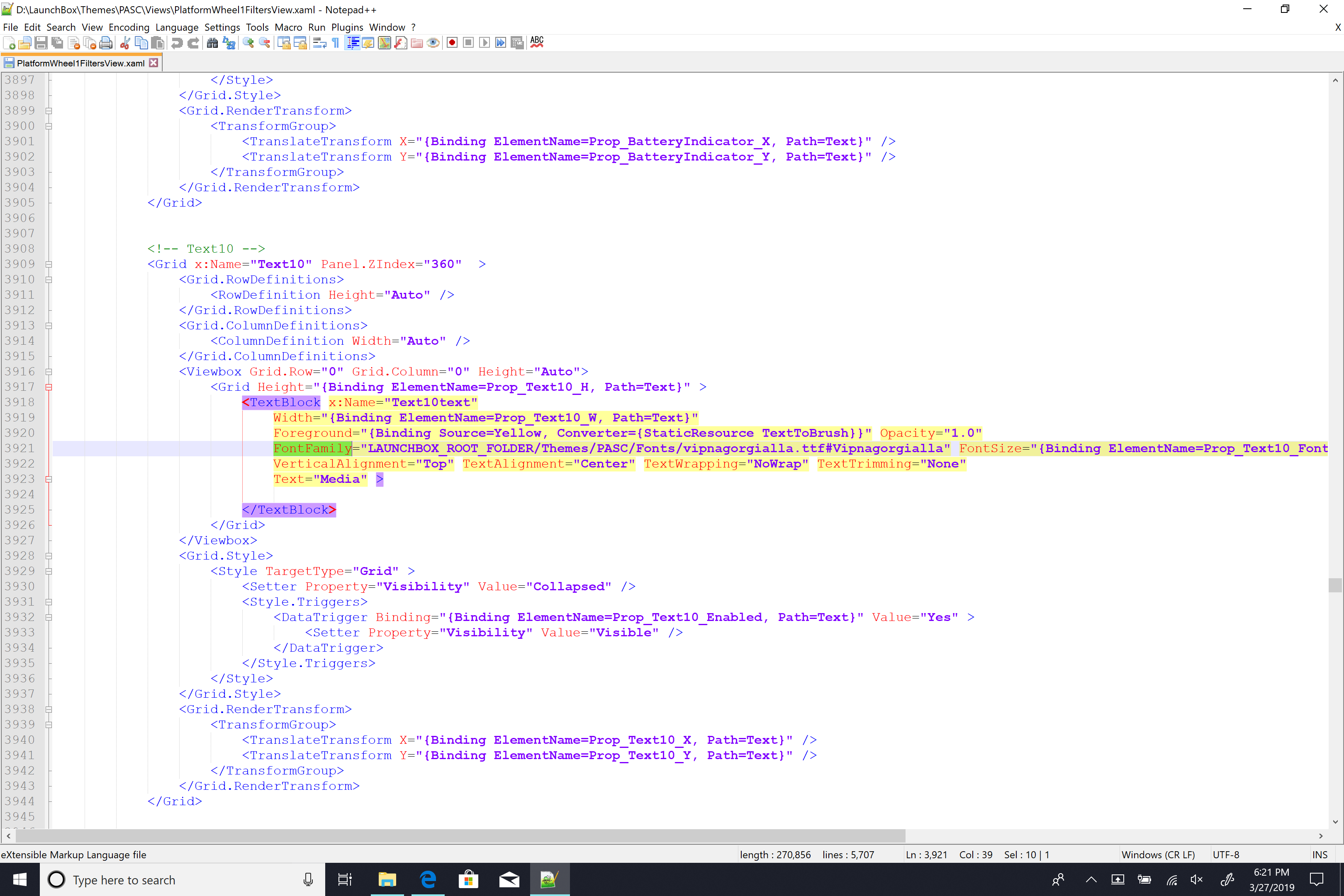This screenshot has height=896, width=1344.
Task: Toggle synchronized vertical scrolling
Action: pyautogui.click(x=284, y=43)
